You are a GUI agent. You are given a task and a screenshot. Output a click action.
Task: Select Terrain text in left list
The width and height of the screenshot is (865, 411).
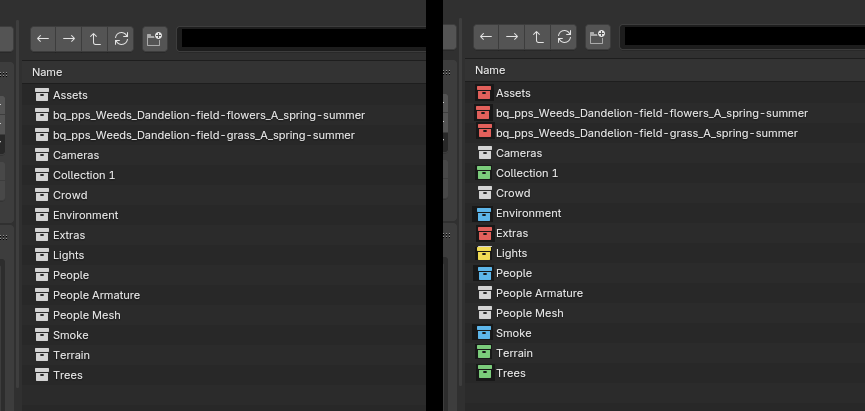coord(71,355)
